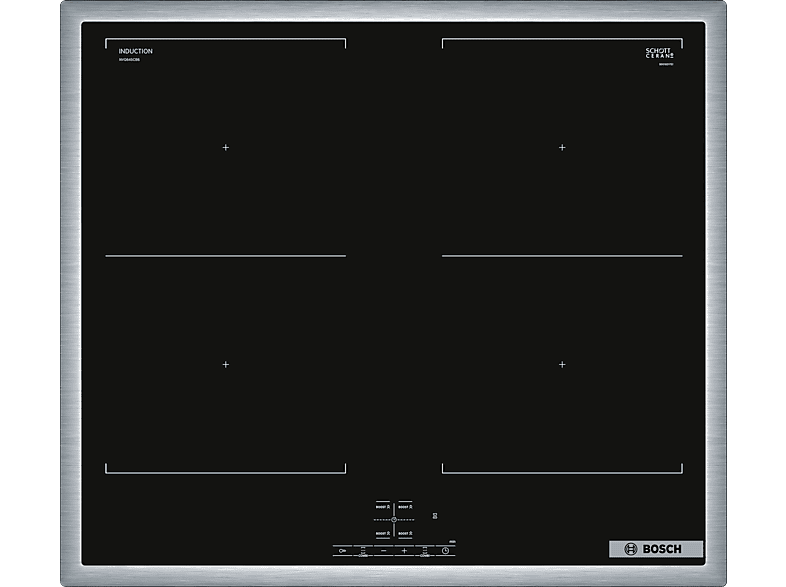Toggle the left Combi zone control

click(x=363, y=551)
